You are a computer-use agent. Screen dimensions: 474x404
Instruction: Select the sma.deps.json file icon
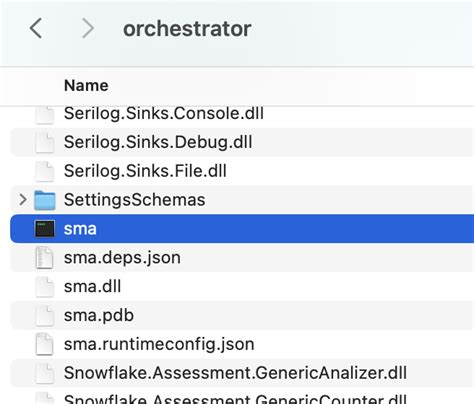pos(44,258)
